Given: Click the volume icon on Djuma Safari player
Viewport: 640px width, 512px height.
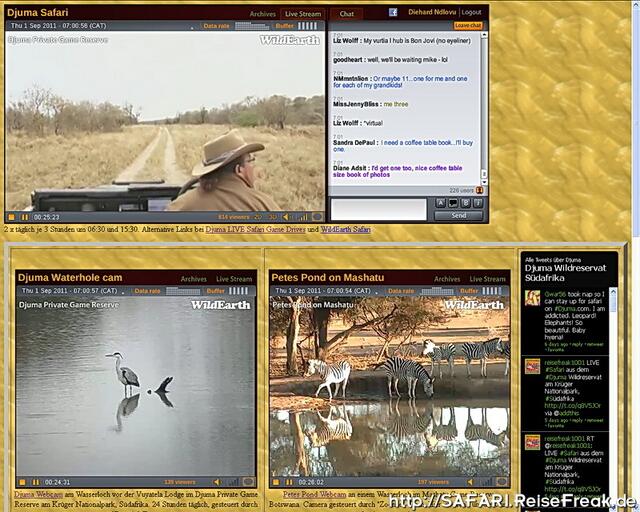Looking at the screenshot, I should (x=286, y=216).
